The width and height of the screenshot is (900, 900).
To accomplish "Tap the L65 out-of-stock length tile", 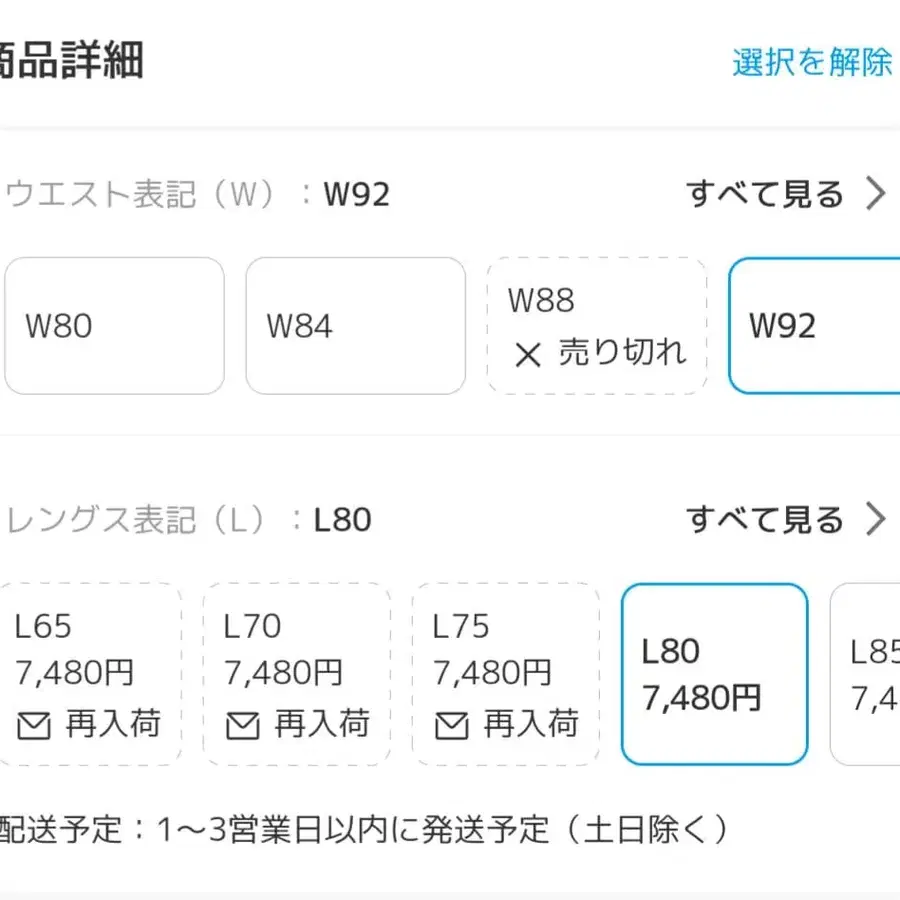I will coord(92,674).
